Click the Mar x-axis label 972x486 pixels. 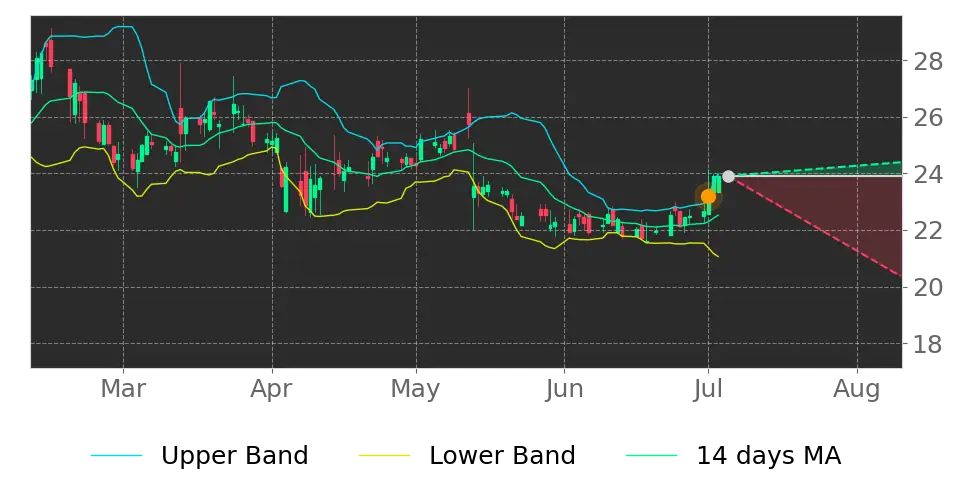123,389
